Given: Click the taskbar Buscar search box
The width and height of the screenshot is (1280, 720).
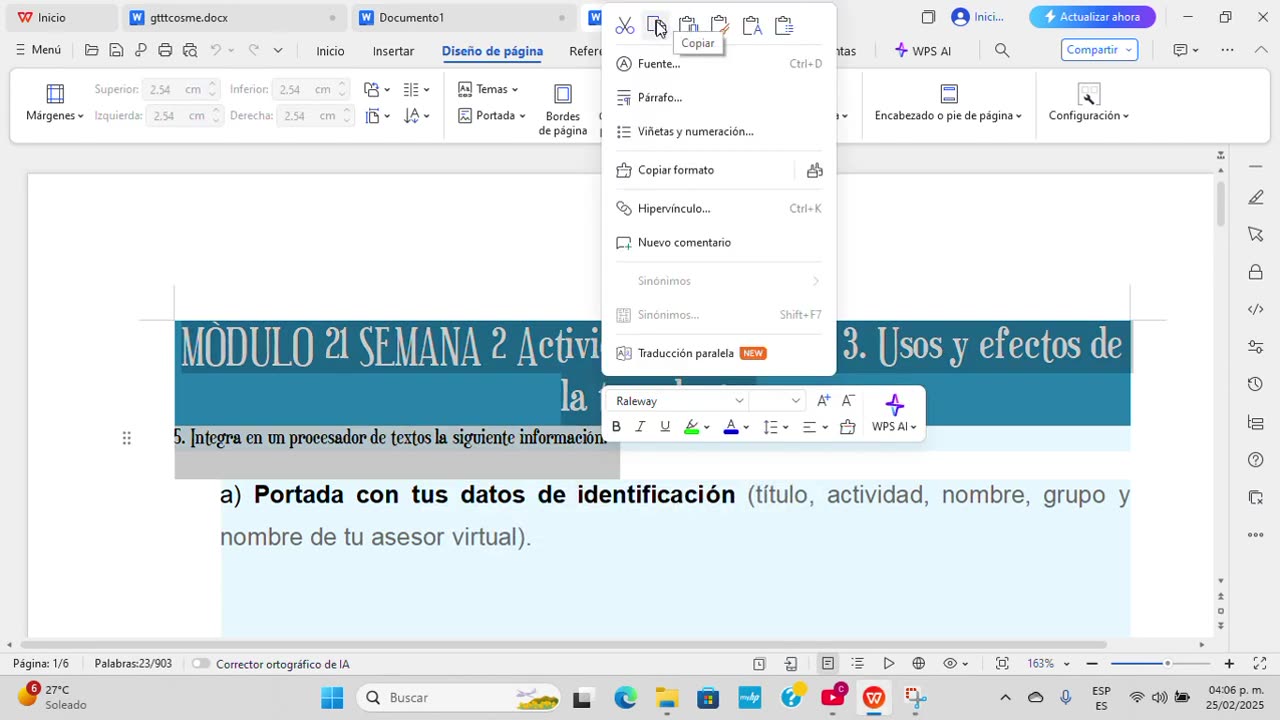Looking at the screenshot, I should click(x=458, y=697).
